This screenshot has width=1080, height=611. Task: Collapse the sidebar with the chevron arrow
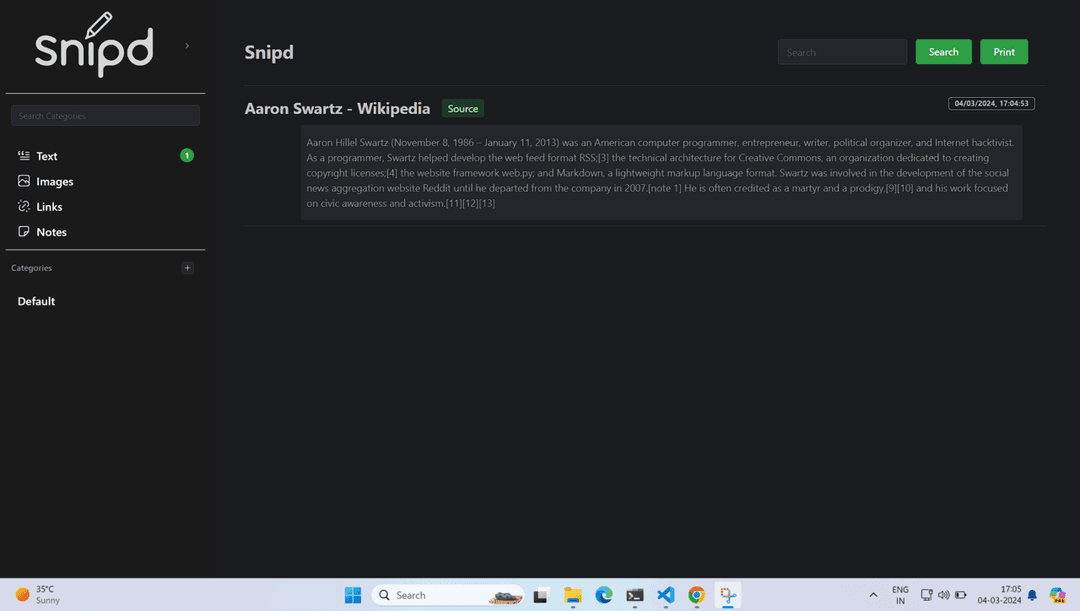(x=187, y=46)
